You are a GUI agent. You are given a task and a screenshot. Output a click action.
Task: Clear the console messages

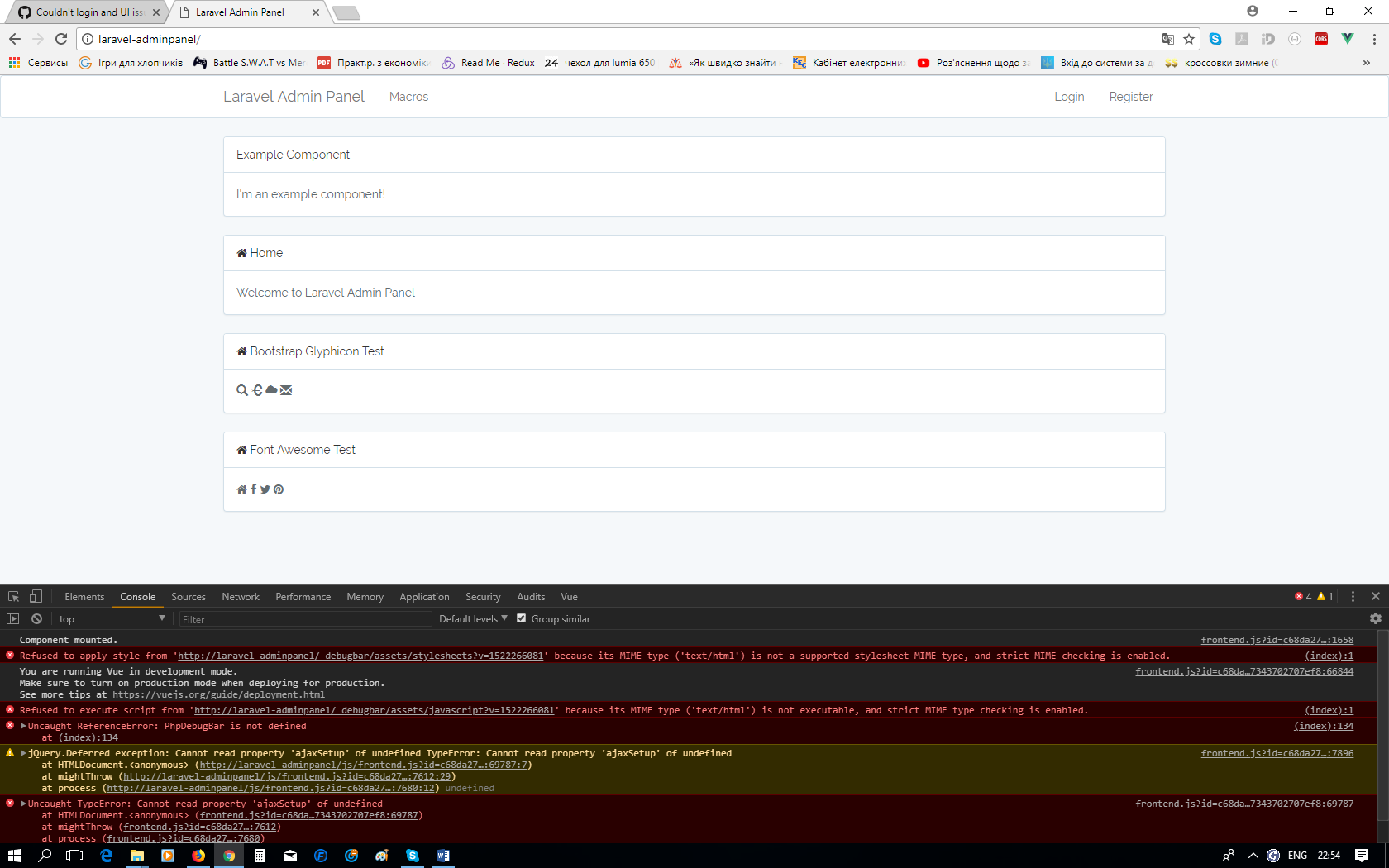tap(36, 618)
